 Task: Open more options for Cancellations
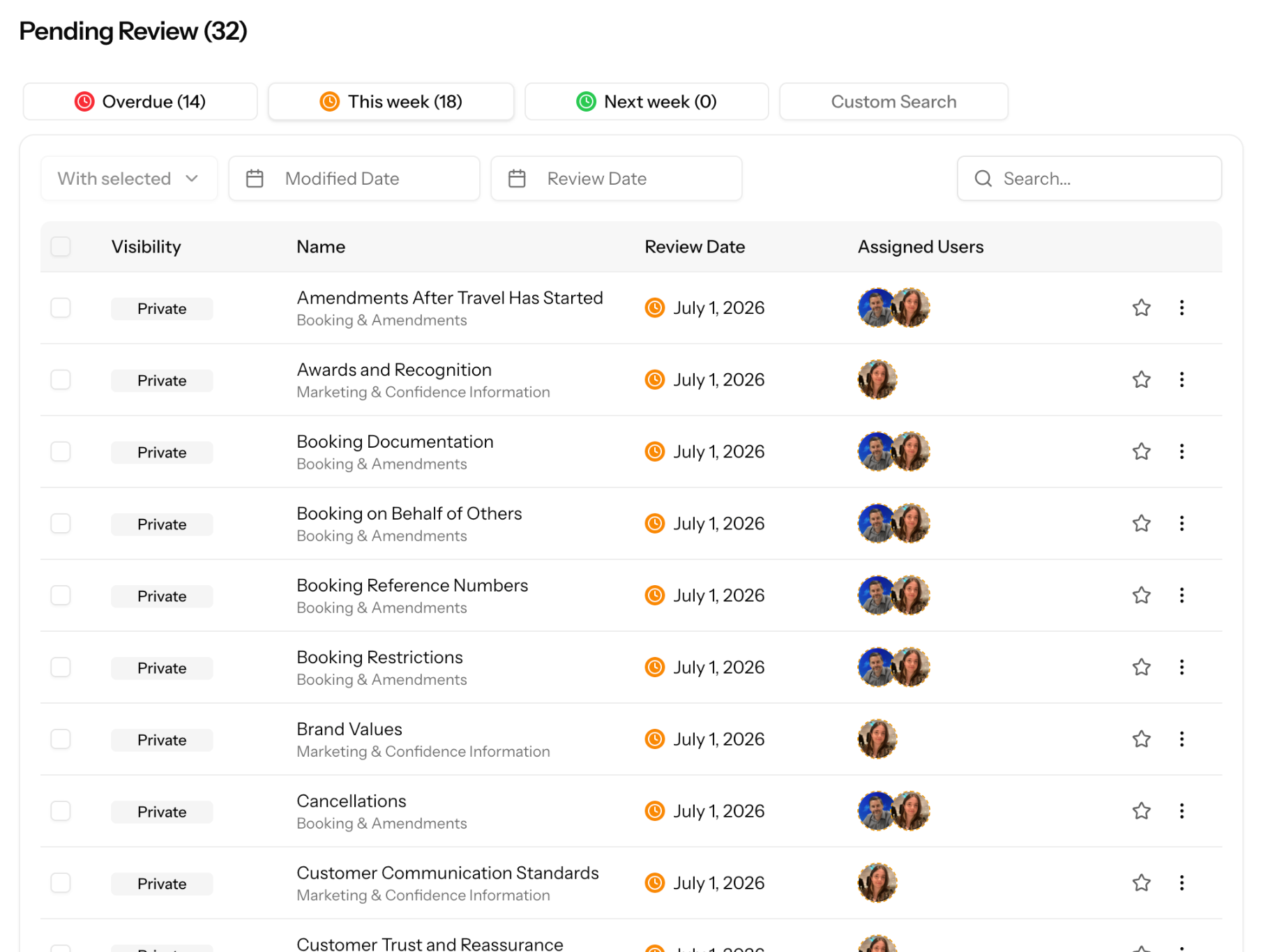coord(1182,811)
